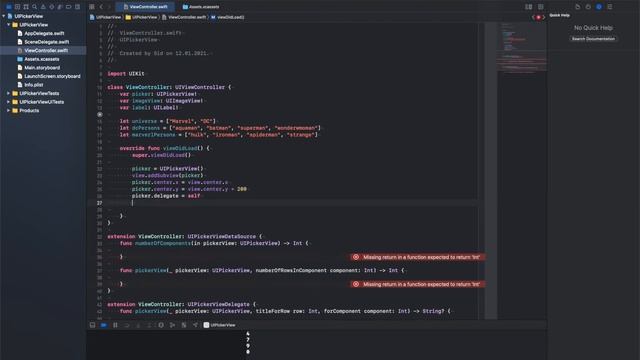Open the Debug View Hierarchy
640x360 pixels.
(161, 325)
